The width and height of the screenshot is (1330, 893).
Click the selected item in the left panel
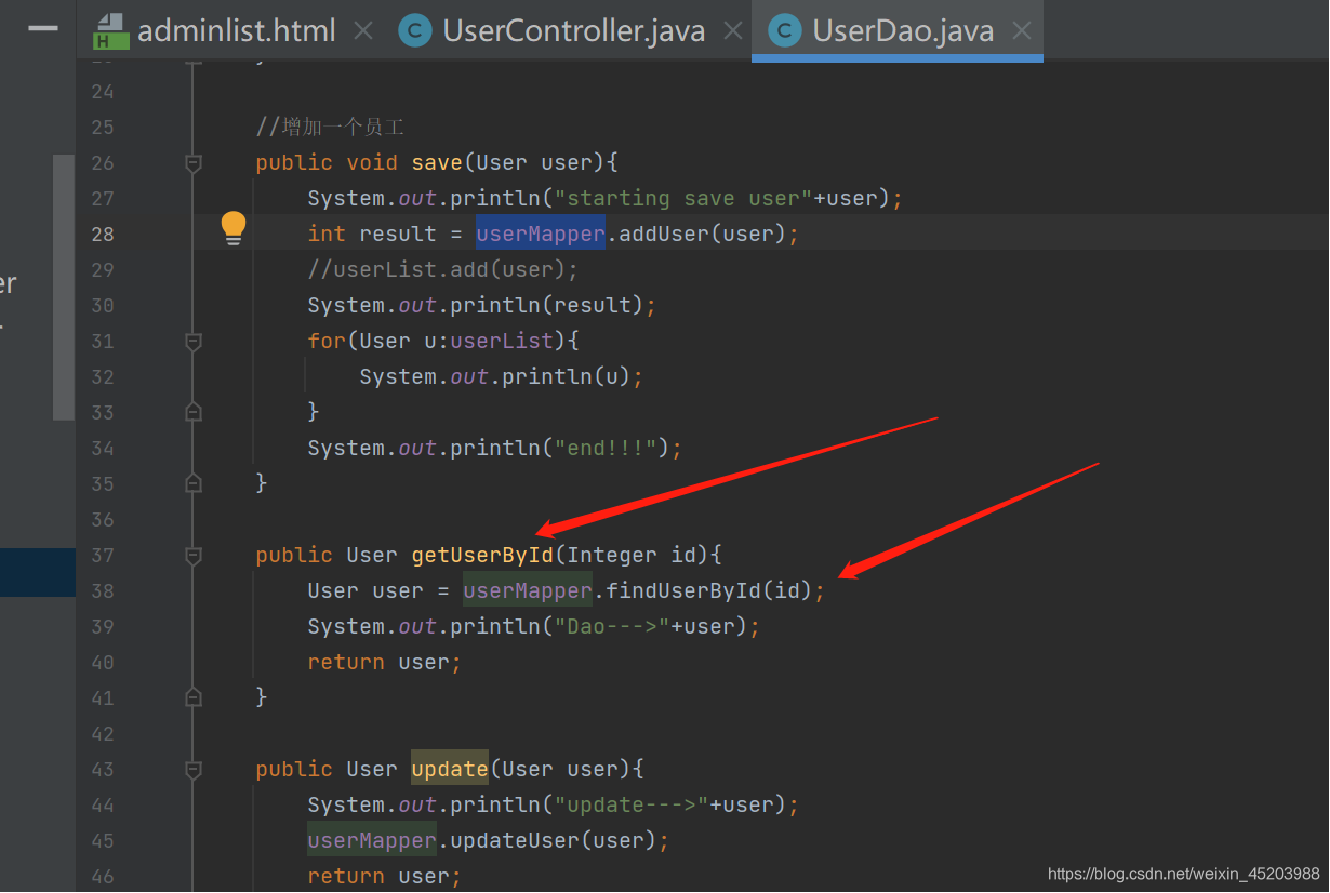pyautogui.click(x=38, y=572)
